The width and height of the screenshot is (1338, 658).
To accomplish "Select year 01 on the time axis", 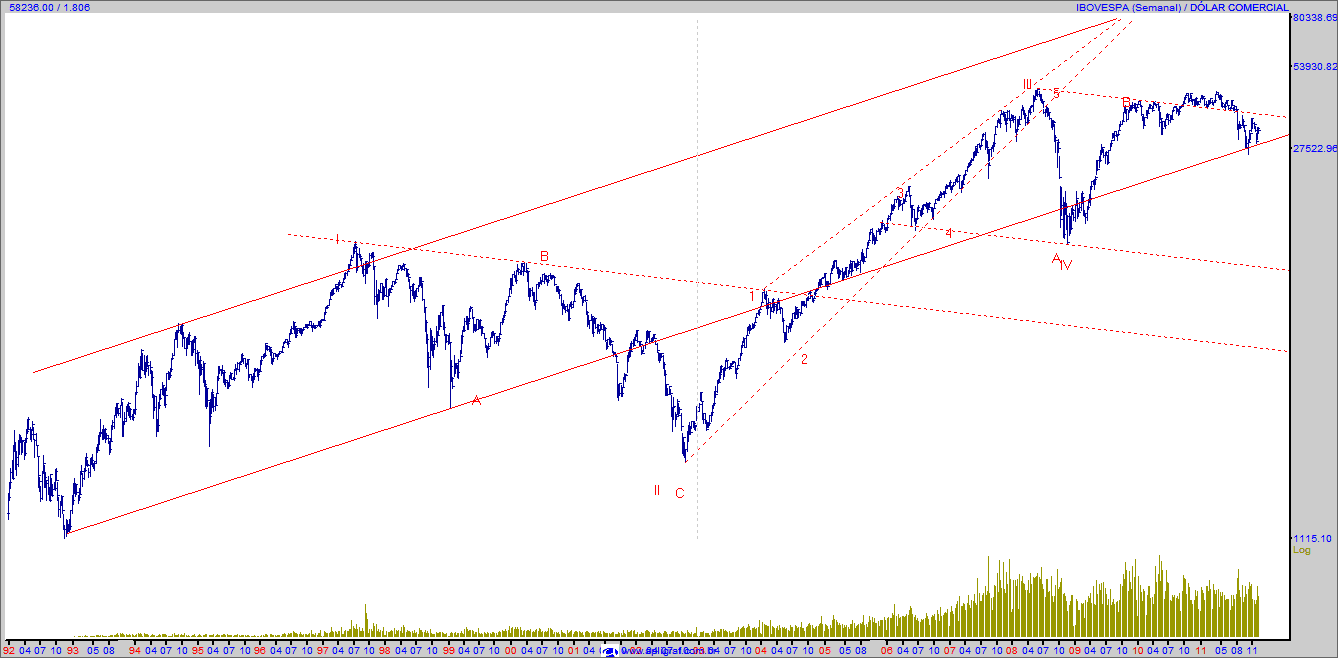I will coord(573,650).
